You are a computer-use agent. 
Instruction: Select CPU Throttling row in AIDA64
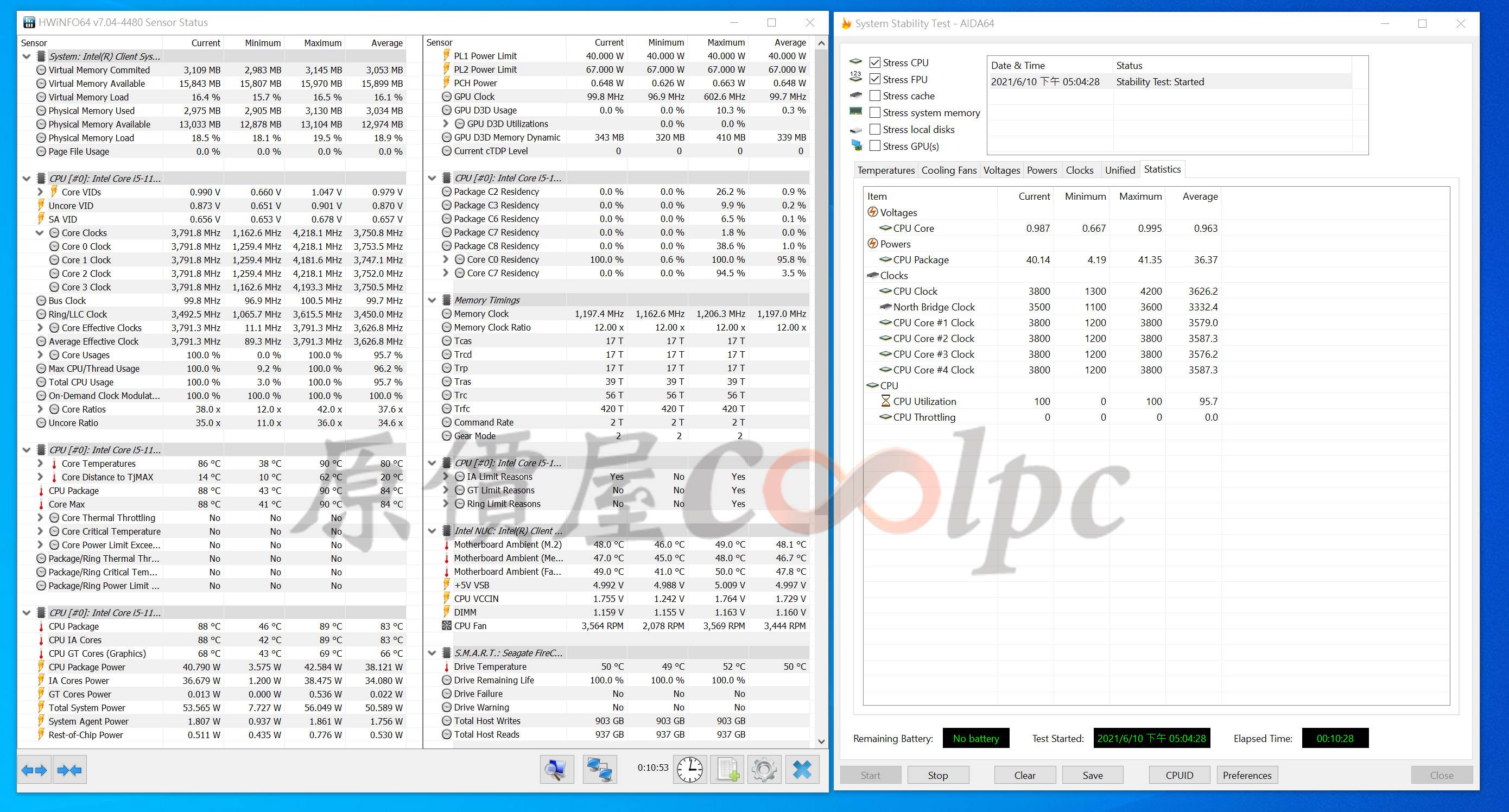(x=1043, y=417)
